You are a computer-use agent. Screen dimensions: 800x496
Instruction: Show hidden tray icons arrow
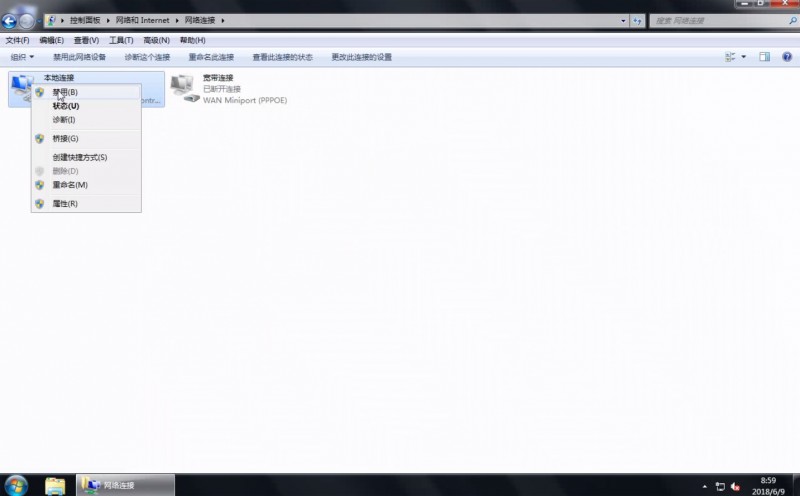point(705,486)
